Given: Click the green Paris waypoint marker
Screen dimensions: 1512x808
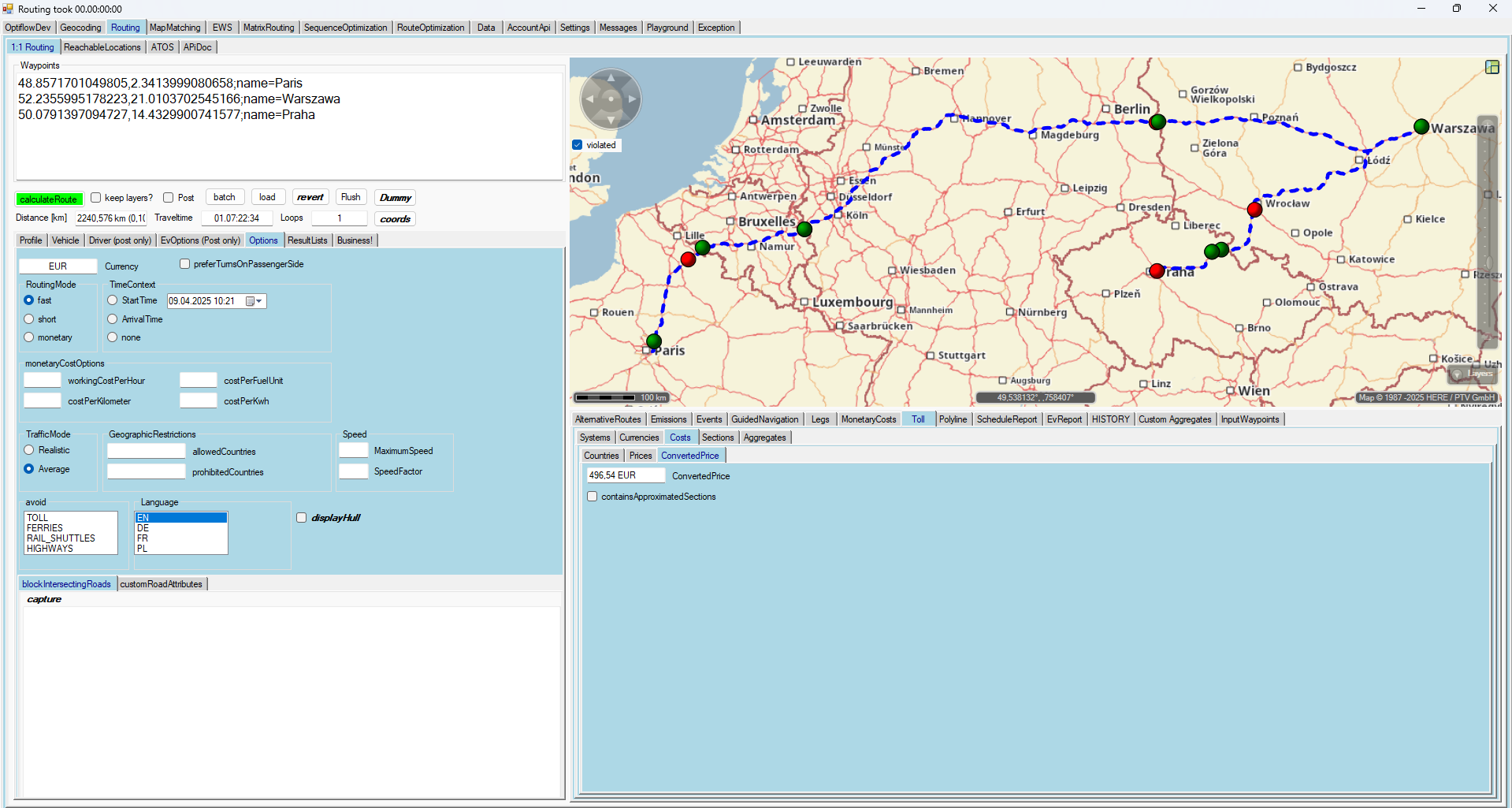Looking at the screenshot, I should [654, 341].
